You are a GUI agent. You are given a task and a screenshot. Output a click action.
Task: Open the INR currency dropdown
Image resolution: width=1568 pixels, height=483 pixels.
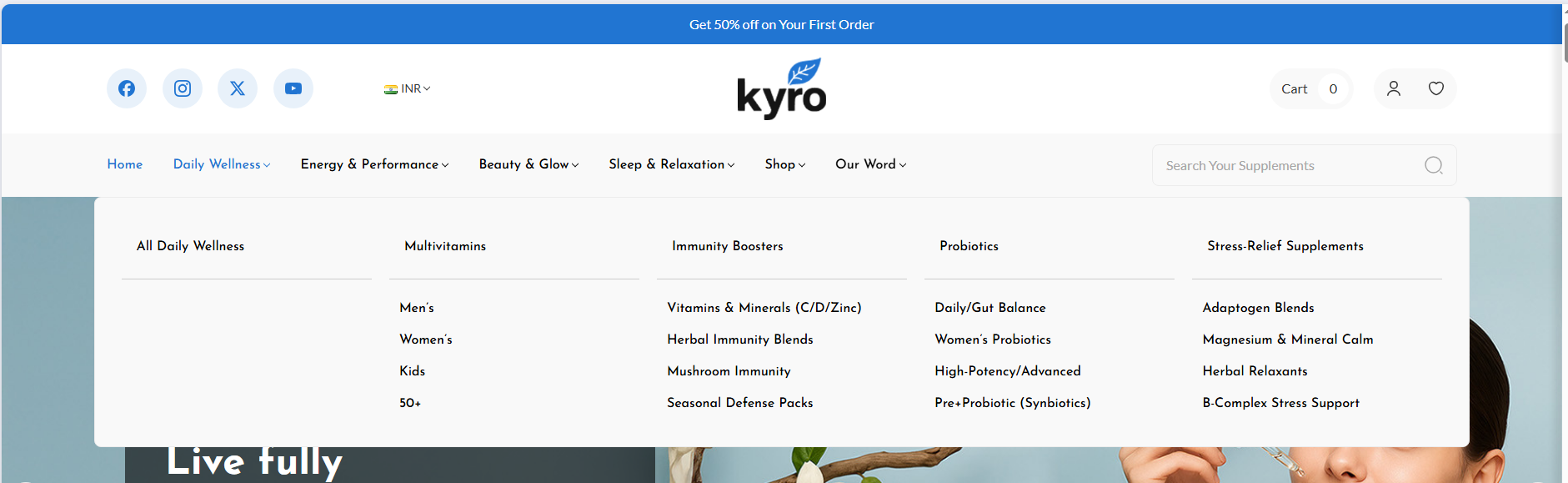(x=408, y=88)
